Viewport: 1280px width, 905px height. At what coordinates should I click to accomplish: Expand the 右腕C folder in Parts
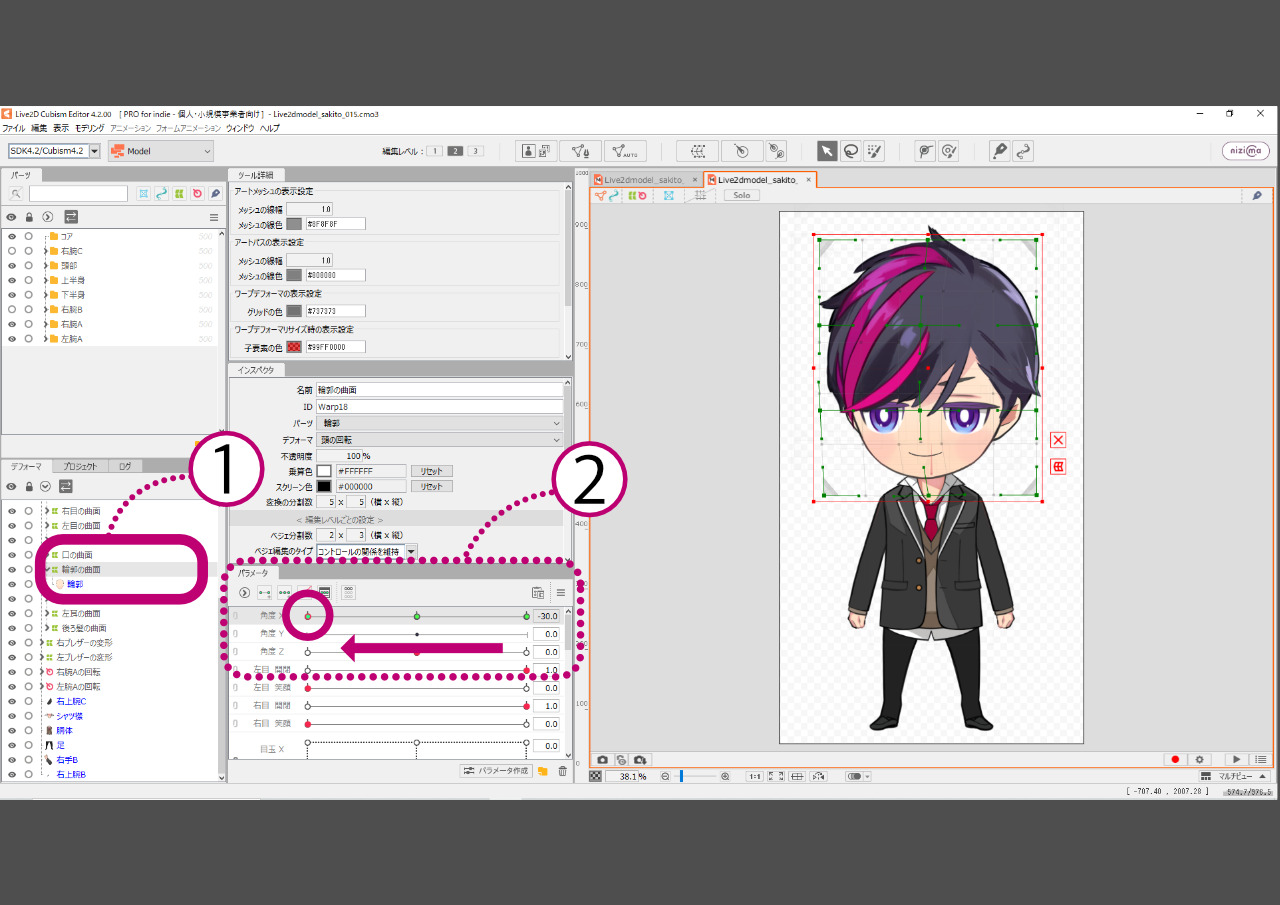pos(45,251)
